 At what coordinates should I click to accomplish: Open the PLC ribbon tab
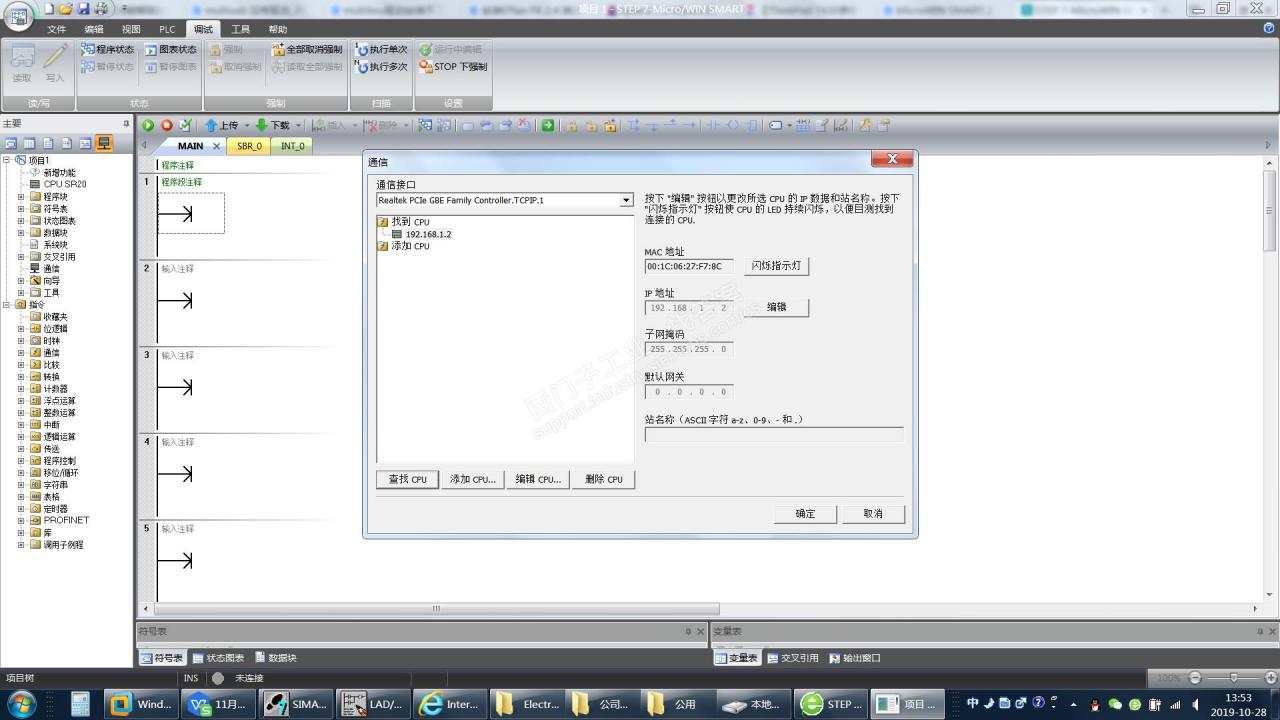(x=167, y=29)
